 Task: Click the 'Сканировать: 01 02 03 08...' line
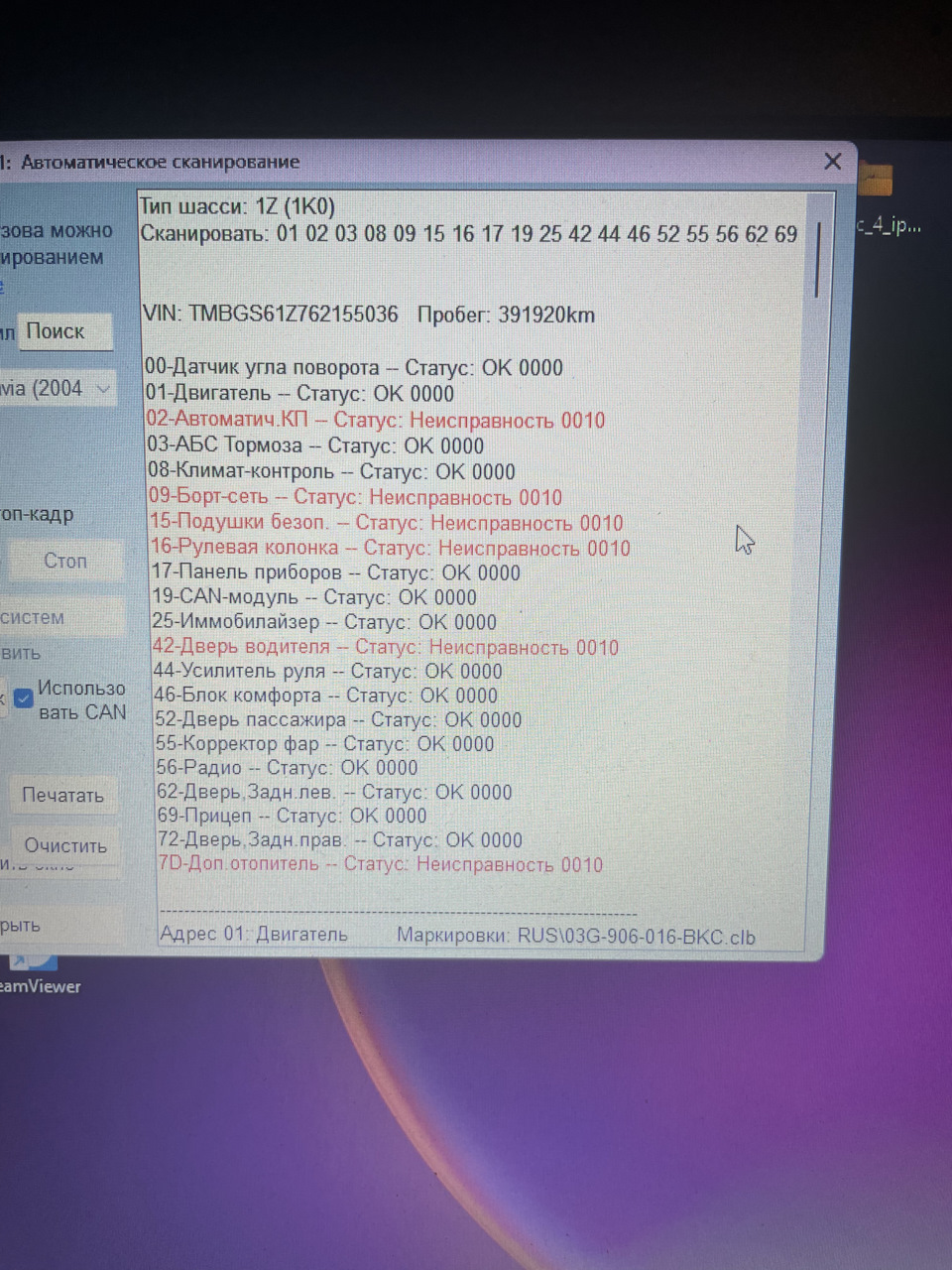point(469,235)
